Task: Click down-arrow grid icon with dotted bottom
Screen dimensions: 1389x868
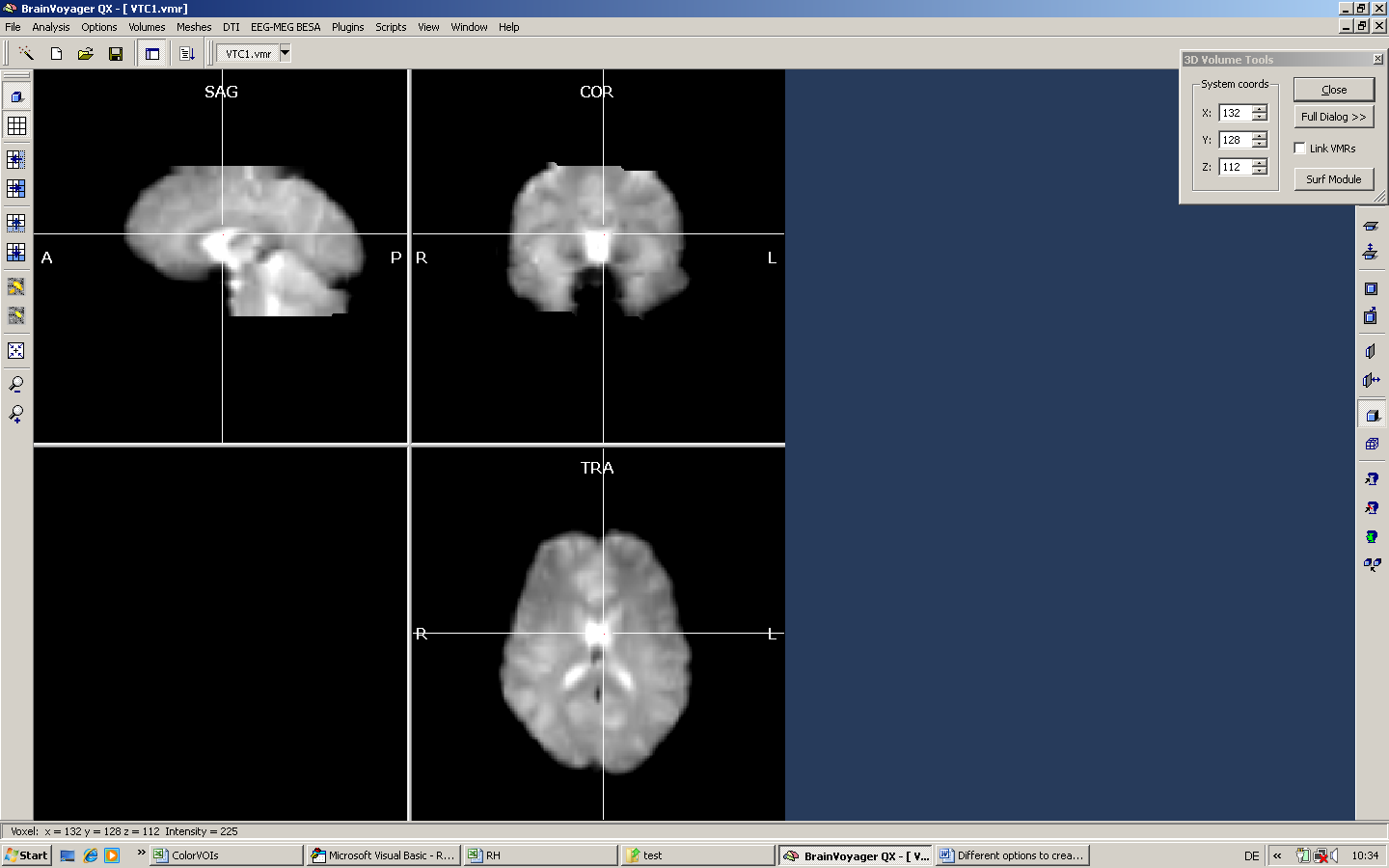Action: [16, 223]
